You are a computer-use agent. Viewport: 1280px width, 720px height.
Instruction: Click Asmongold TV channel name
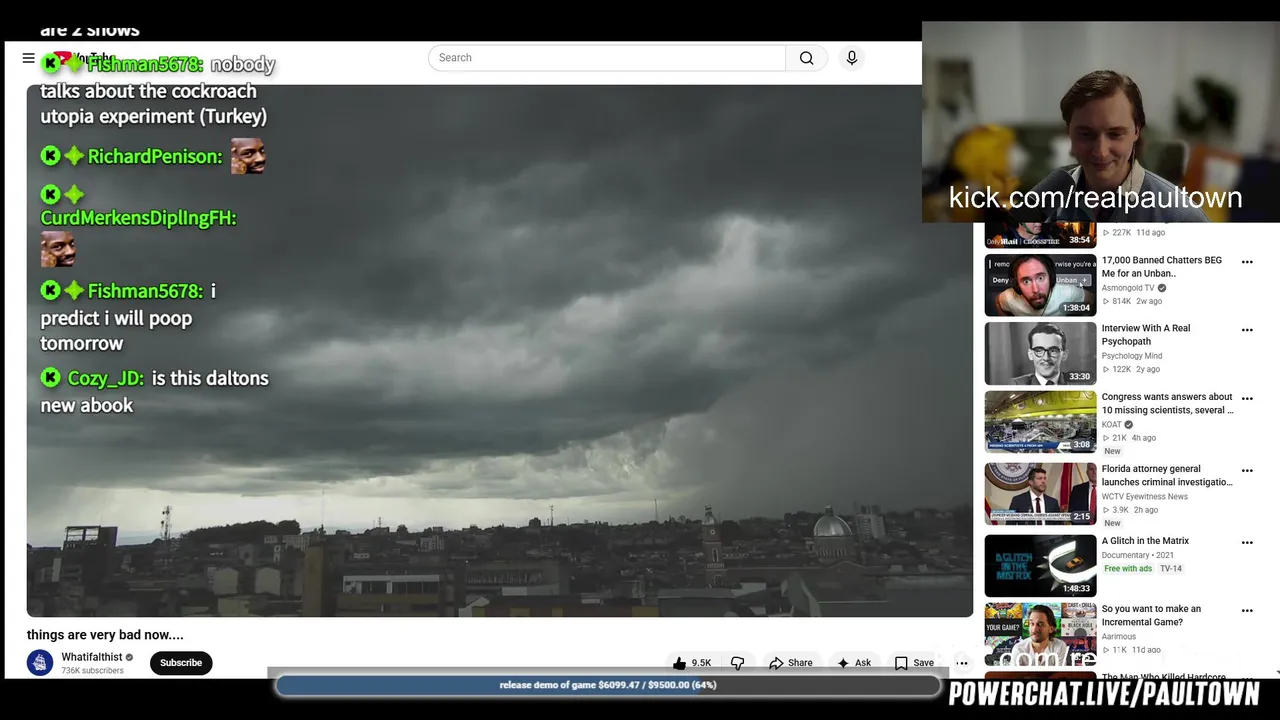click(1128, 288)
